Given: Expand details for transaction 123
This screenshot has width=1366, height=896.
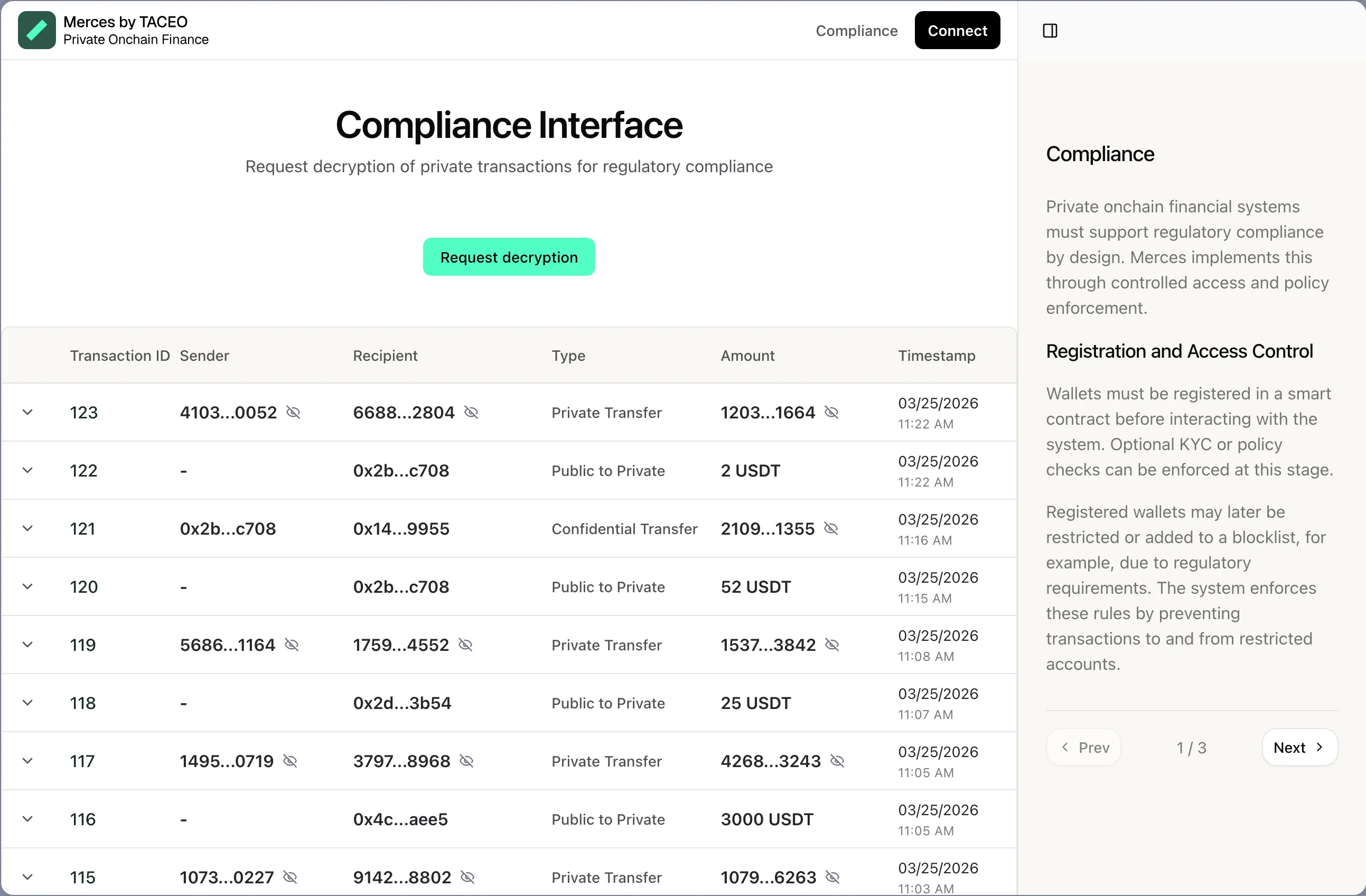Looking at the screenshot, I should tap(27, 412).
